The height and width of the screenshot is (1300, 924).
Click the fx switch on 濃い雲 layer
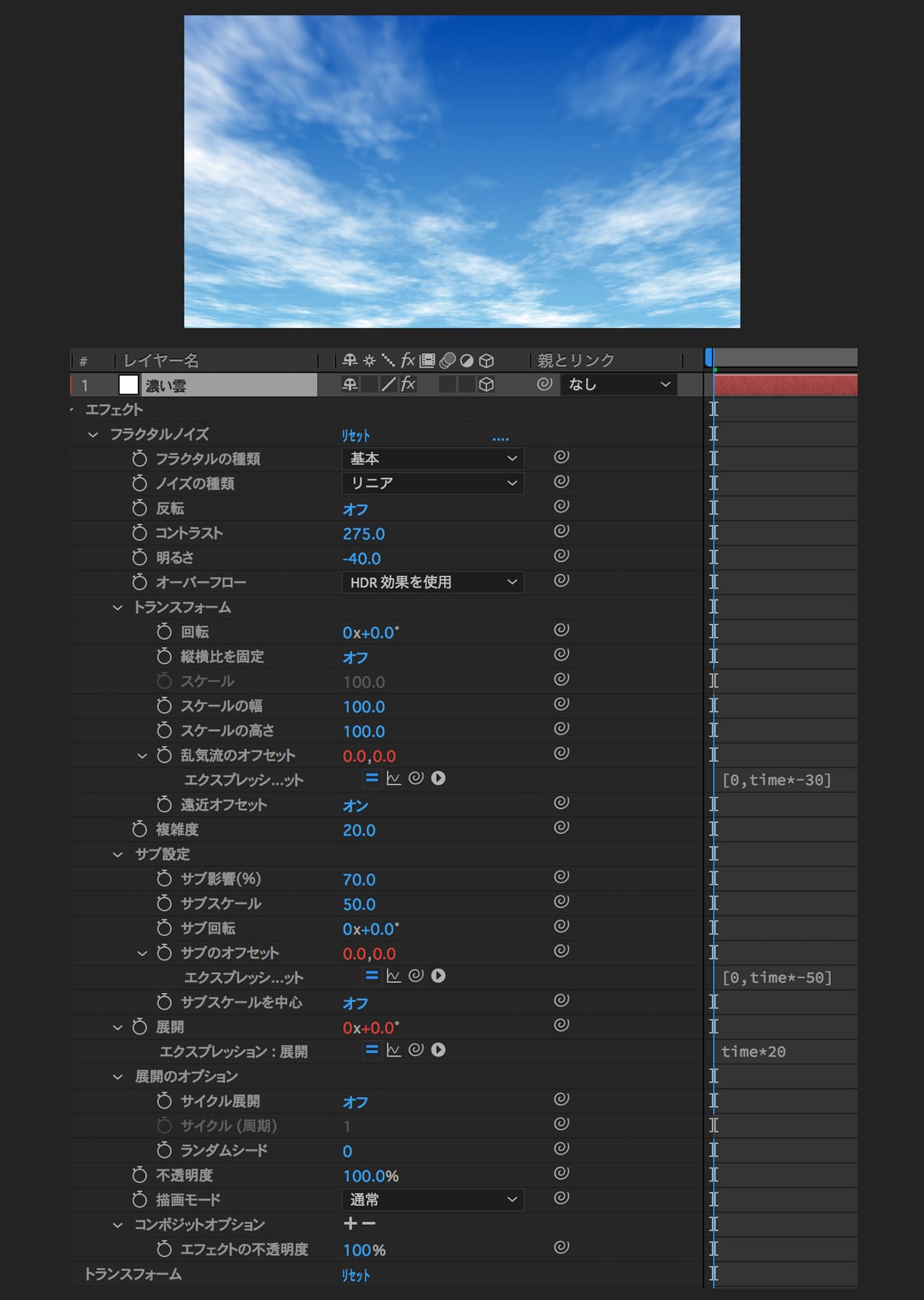click(408, 384)
